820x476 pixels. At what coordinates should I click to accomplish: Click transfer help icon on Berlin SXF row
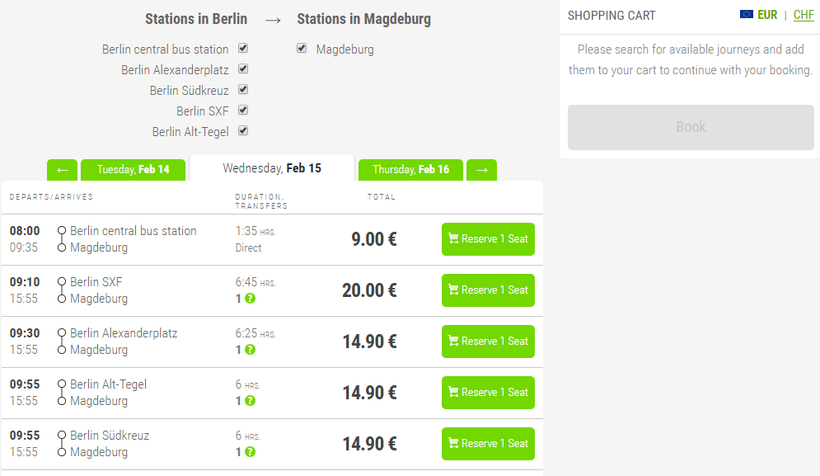(250, 299)
